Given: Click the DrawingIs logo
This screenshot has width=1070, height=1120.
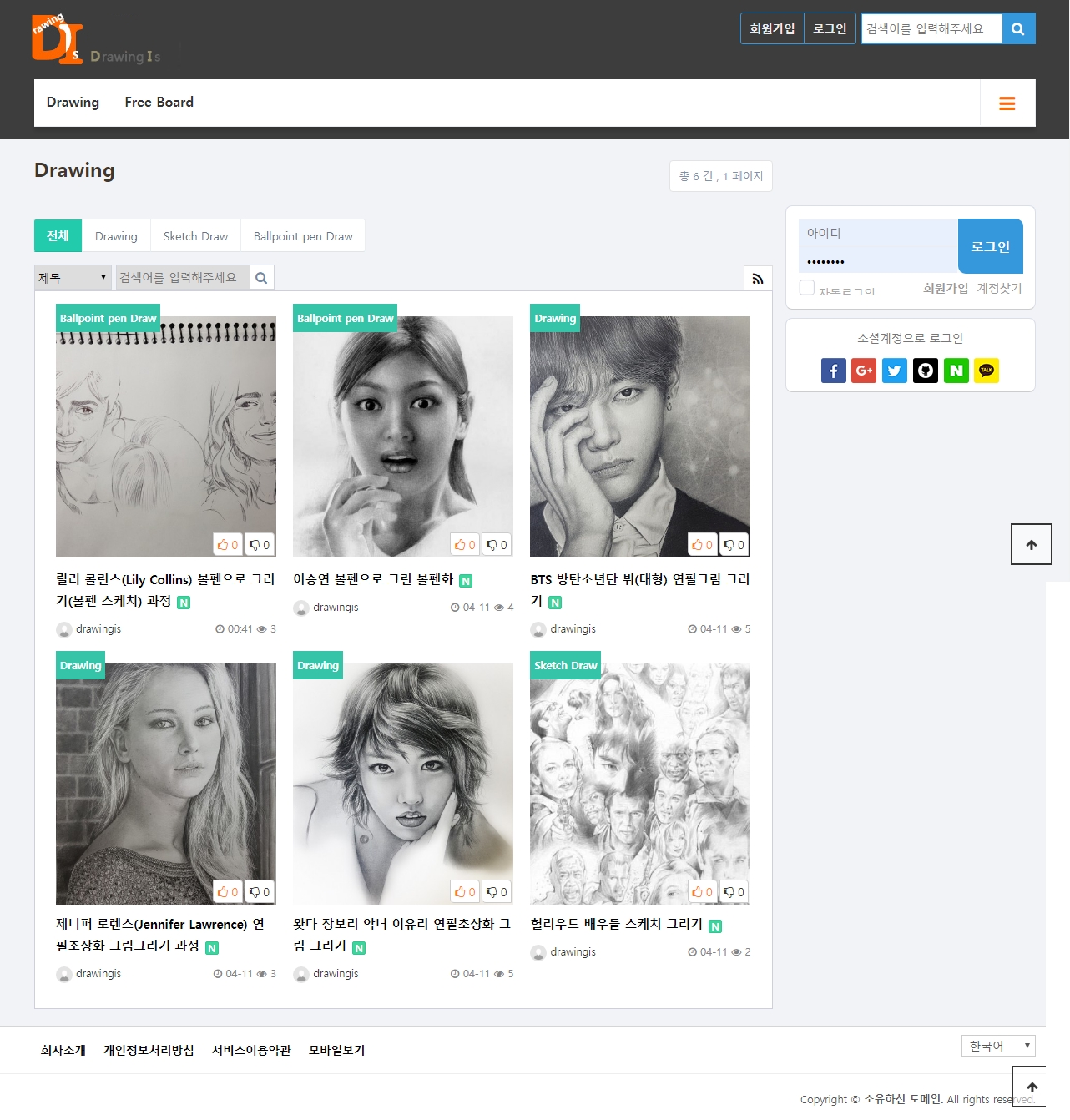Looking at the screenshot, I should point(97,40).
